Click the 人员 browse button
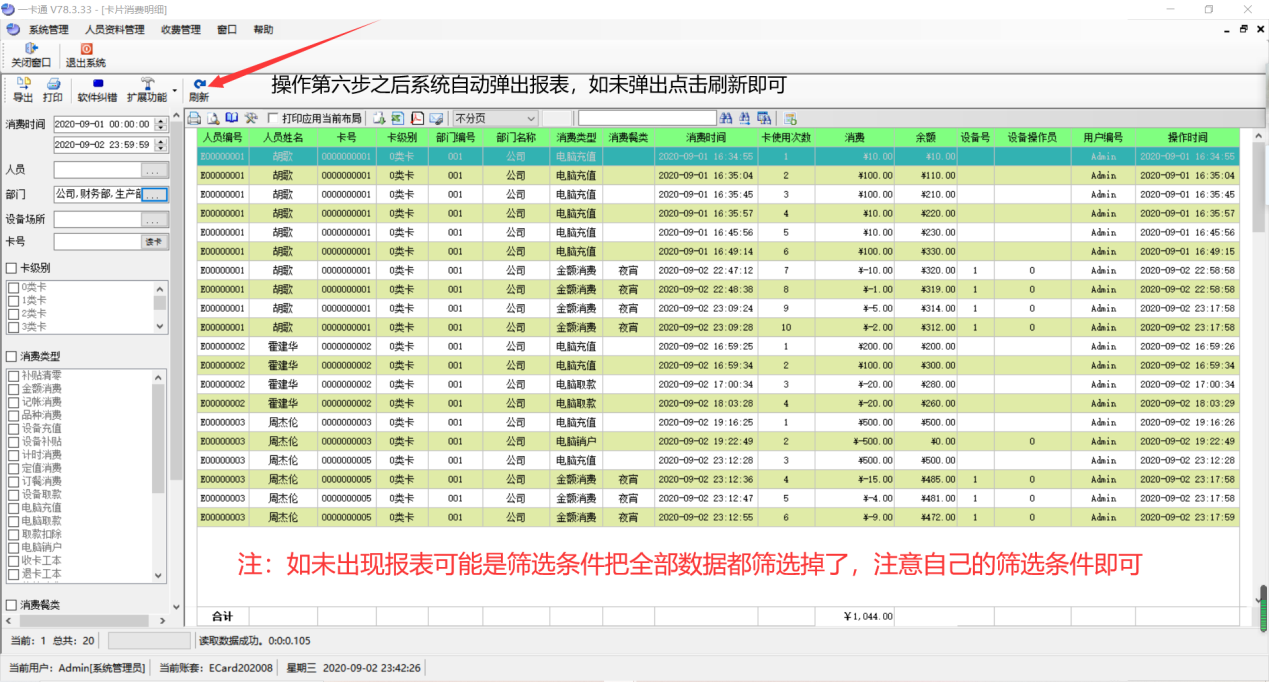Screen dimensions: 1269x682 [x=153, y=170]
